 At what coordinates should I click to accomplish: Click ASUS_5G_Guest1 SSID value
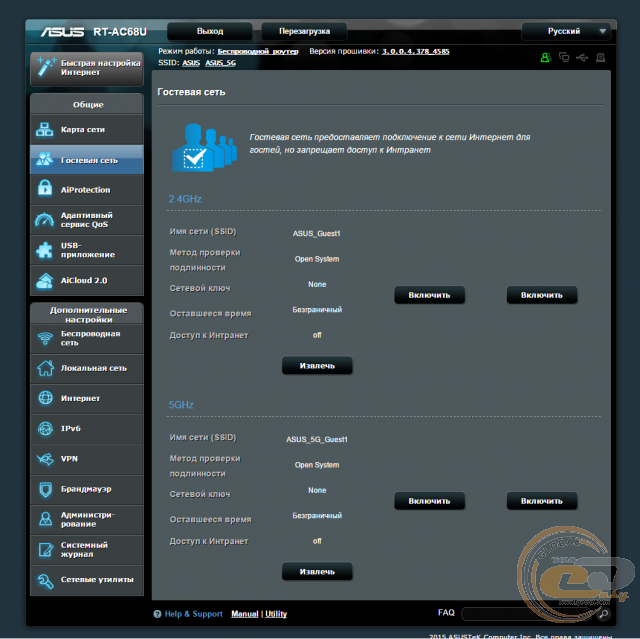point(317,439)
